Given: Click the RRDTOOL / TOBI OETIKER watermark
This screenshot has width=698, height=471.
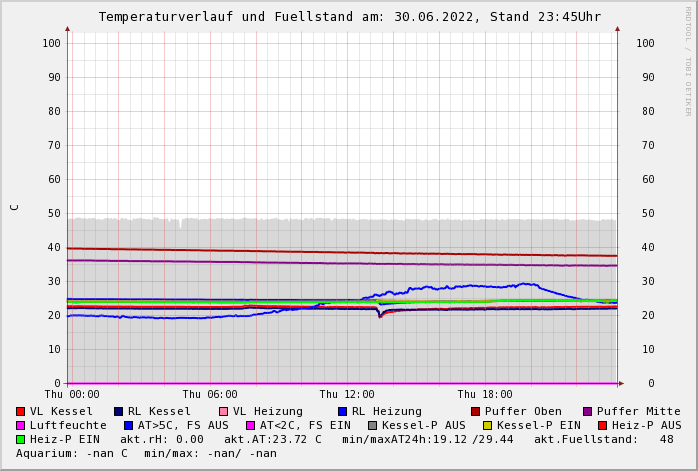Looking at the screenshot, I should pos(688,60).
